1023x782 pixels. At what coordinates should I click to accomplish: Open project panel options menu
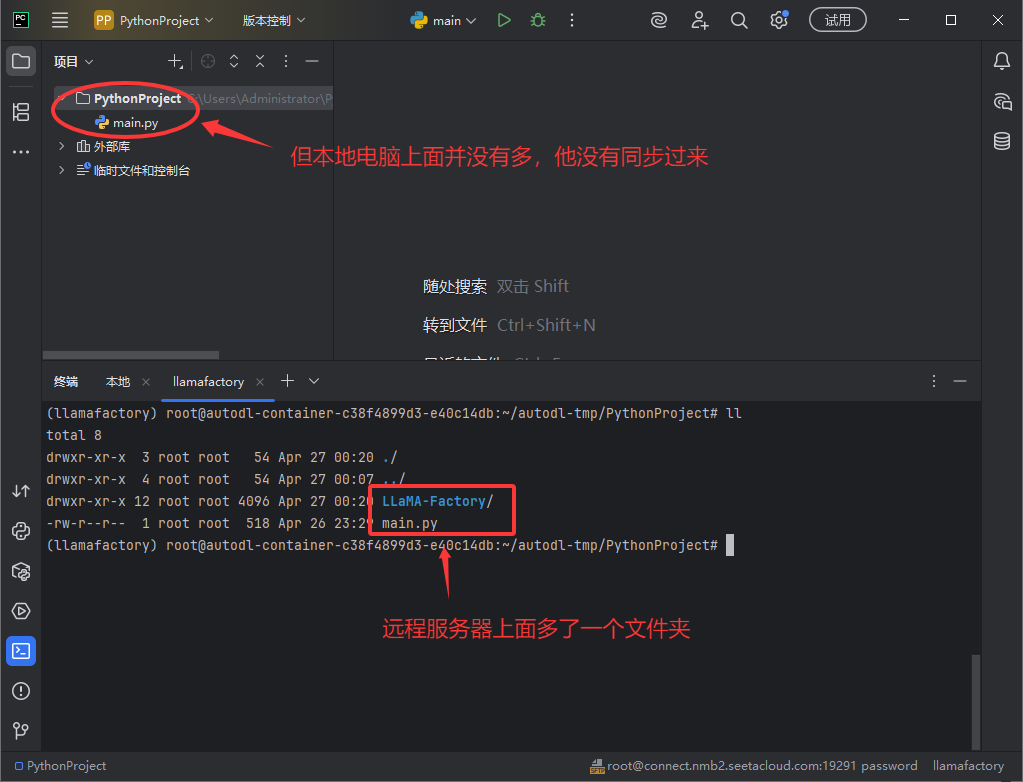point(286,61)
